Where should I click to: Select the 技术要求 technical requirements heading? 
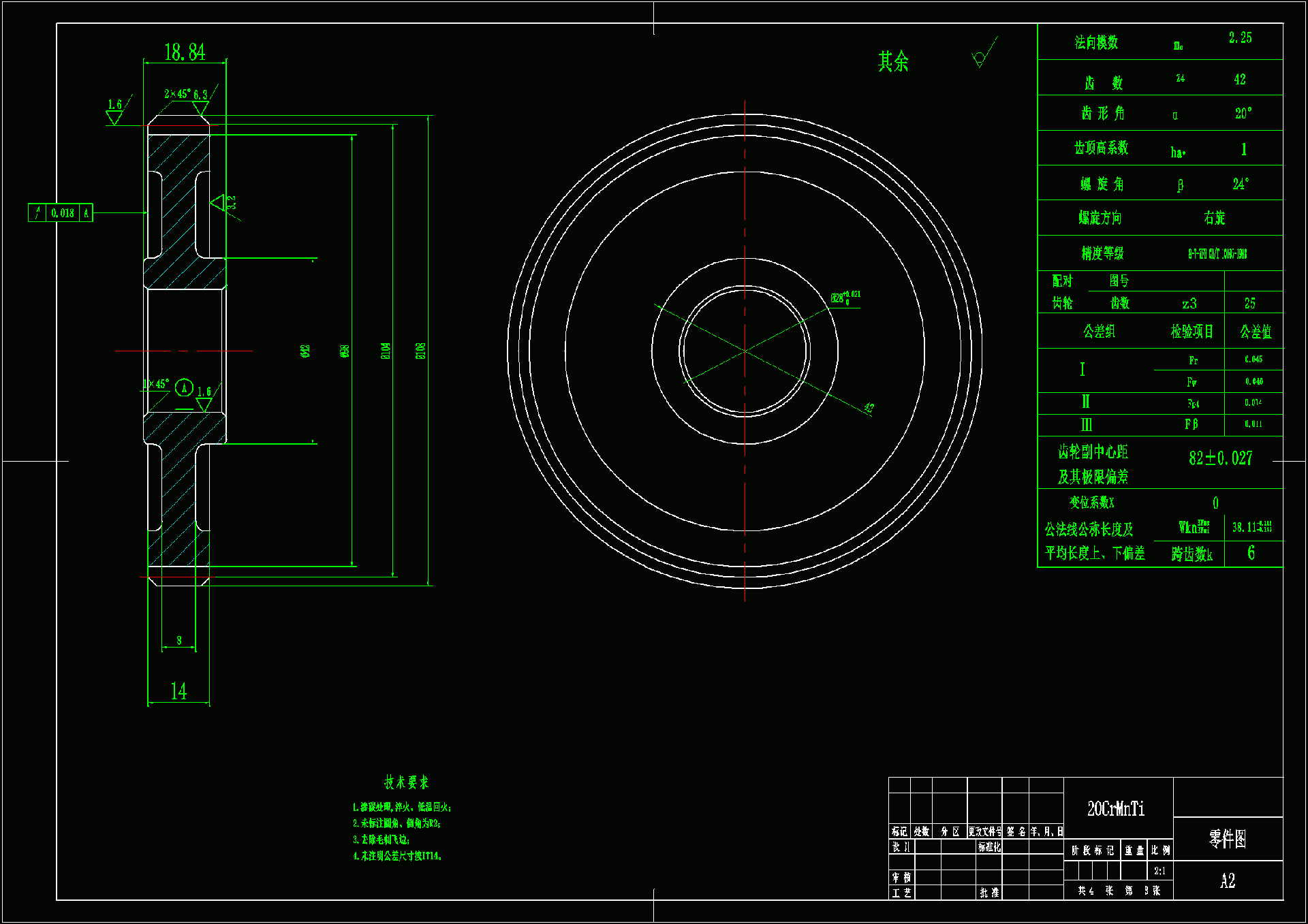pyautogui.click(x=406, y=782)
